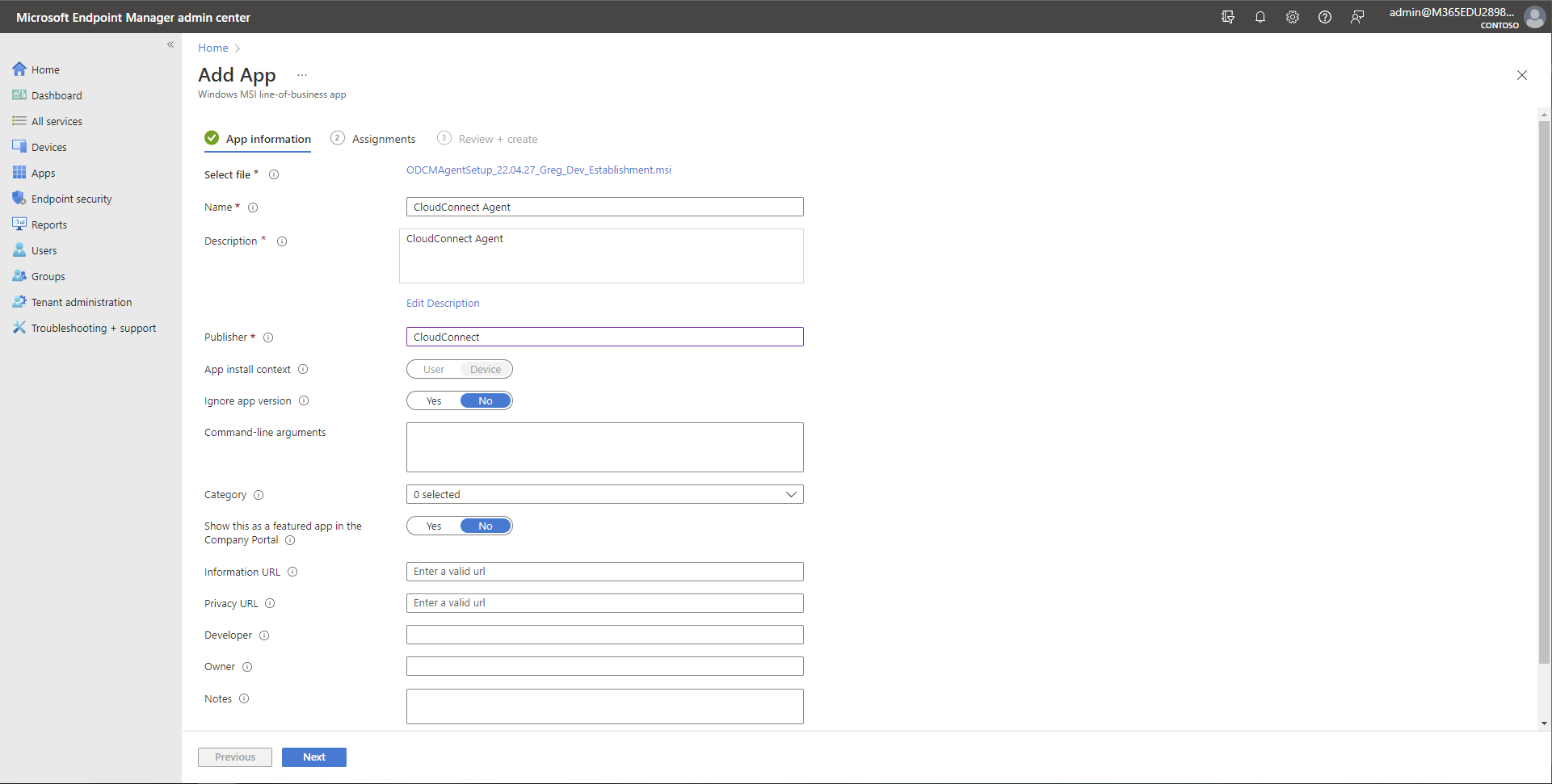The height and width of the screenshot is (784, 1552).
Task: Select Device for App install context
Action: pos(485,370)
